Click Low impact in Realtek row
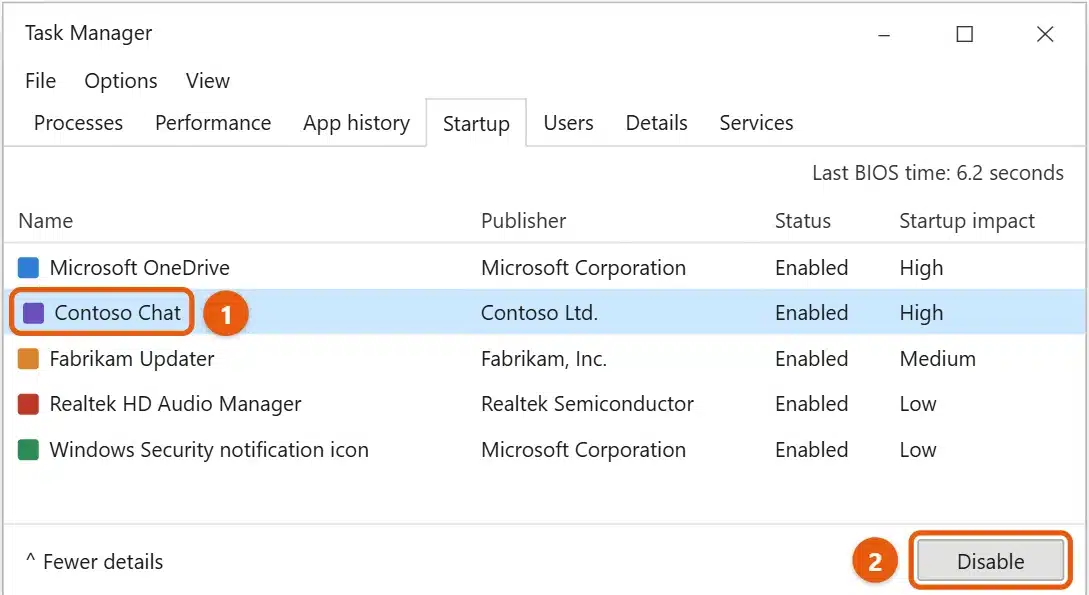Screen dimensions: 1089x595 pyautogui.click(x=917, y=404)
